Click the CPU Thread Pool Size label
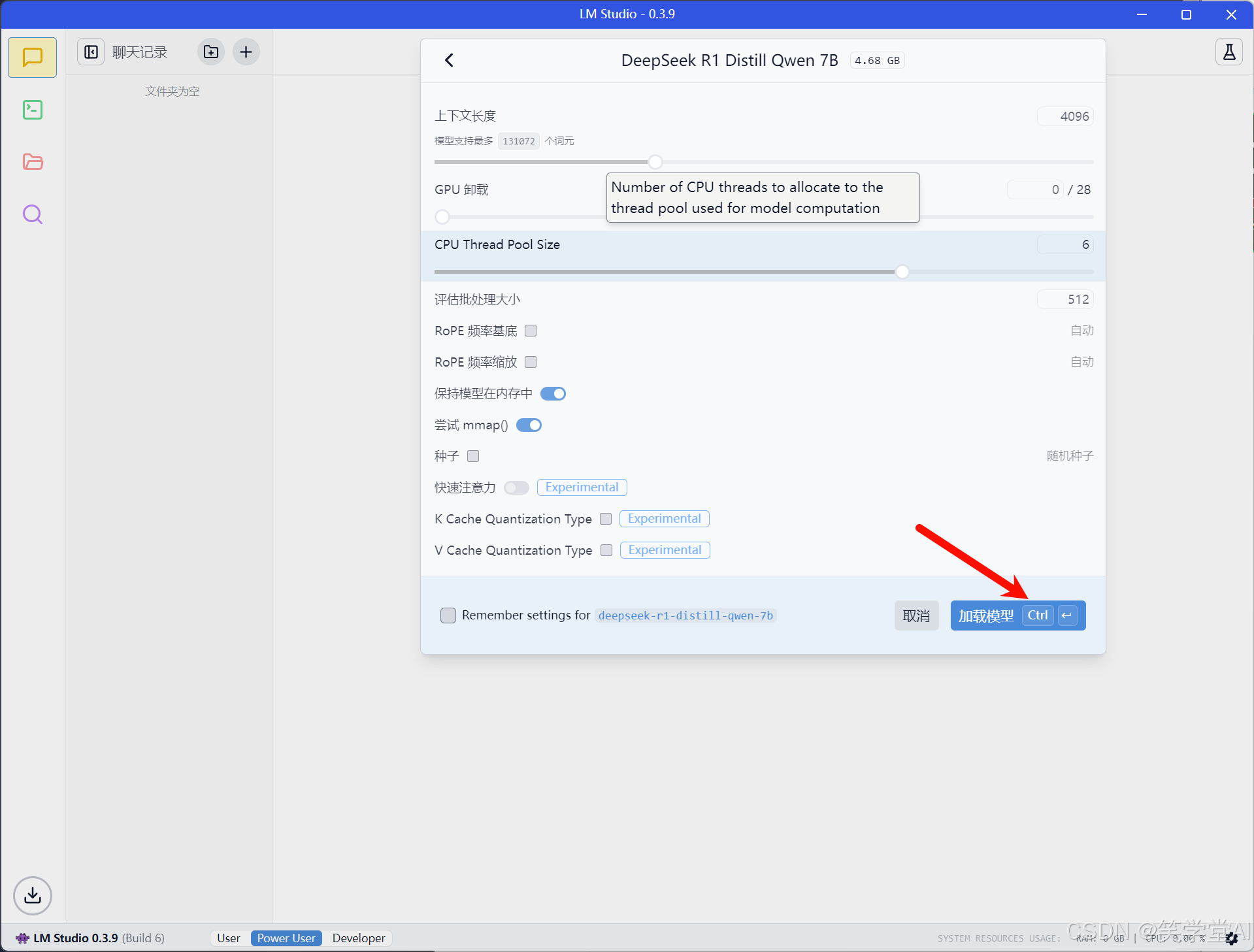The image size is (1254, 952). pyautogui.click(x=497, y=244)
